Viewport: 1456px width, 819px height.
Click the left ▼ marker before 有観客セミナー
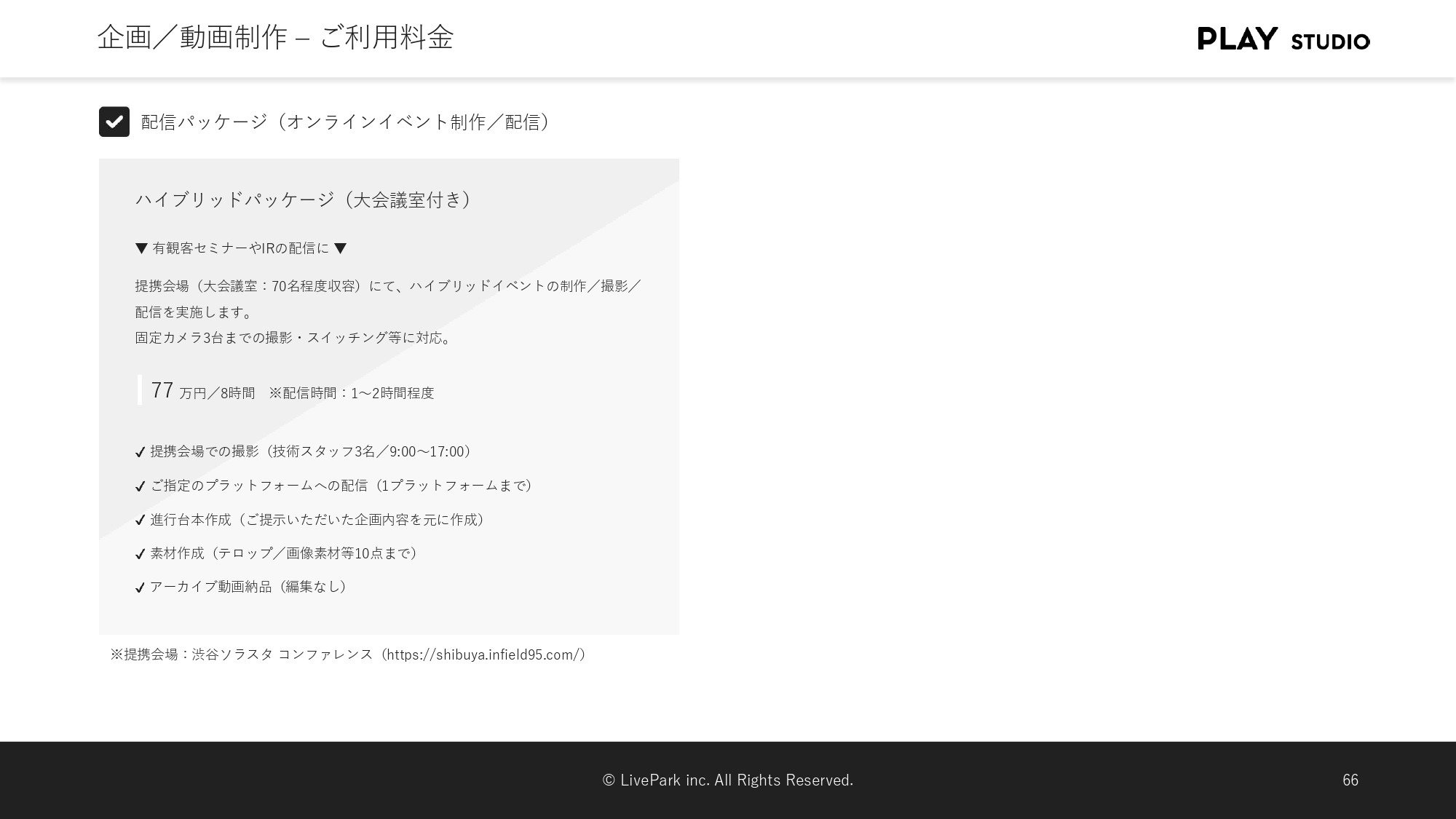click(140, 248)
